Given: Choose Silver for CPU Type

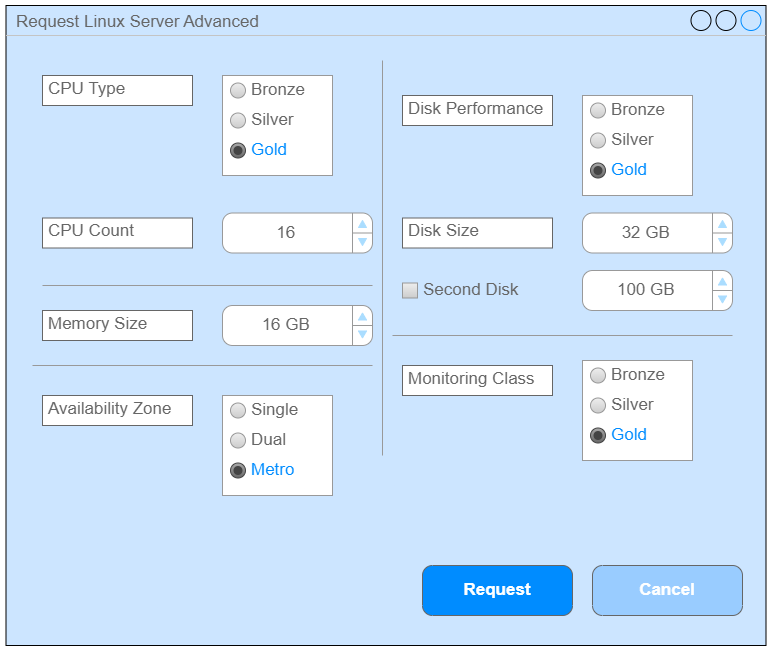Looking at the screenshot, I should [238, 121].
